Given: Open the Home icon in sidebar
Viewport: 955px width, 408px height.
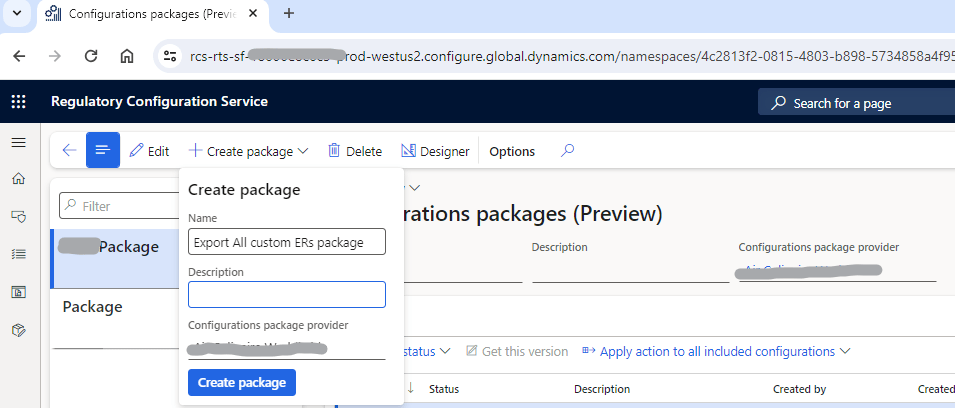Looking at the screenshot, I should click(18, 179).
